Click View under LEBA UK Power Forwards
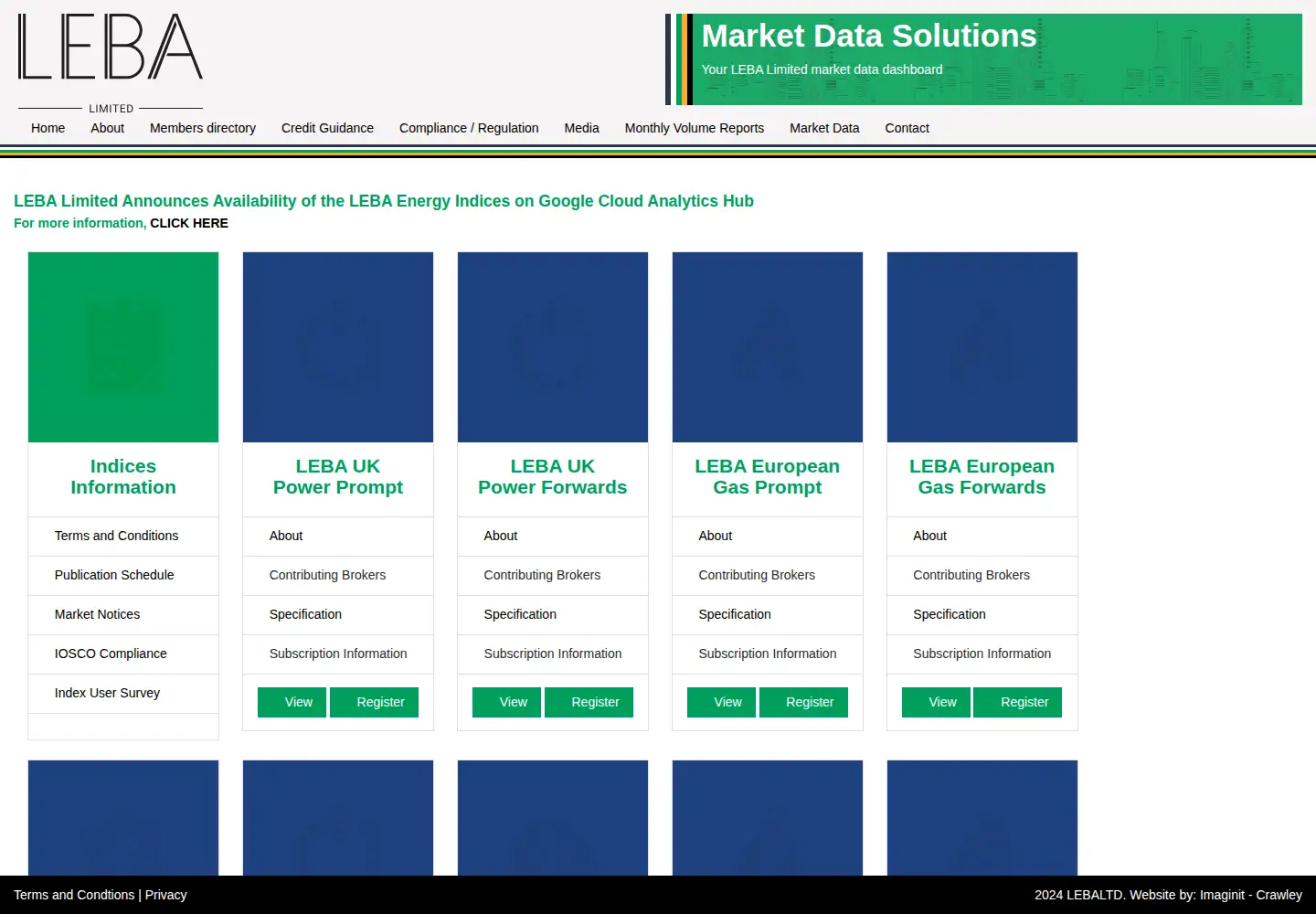Image resolution: width=1316 pixels, height=914 pixels. pyautogui.click(x=506, y=702)
